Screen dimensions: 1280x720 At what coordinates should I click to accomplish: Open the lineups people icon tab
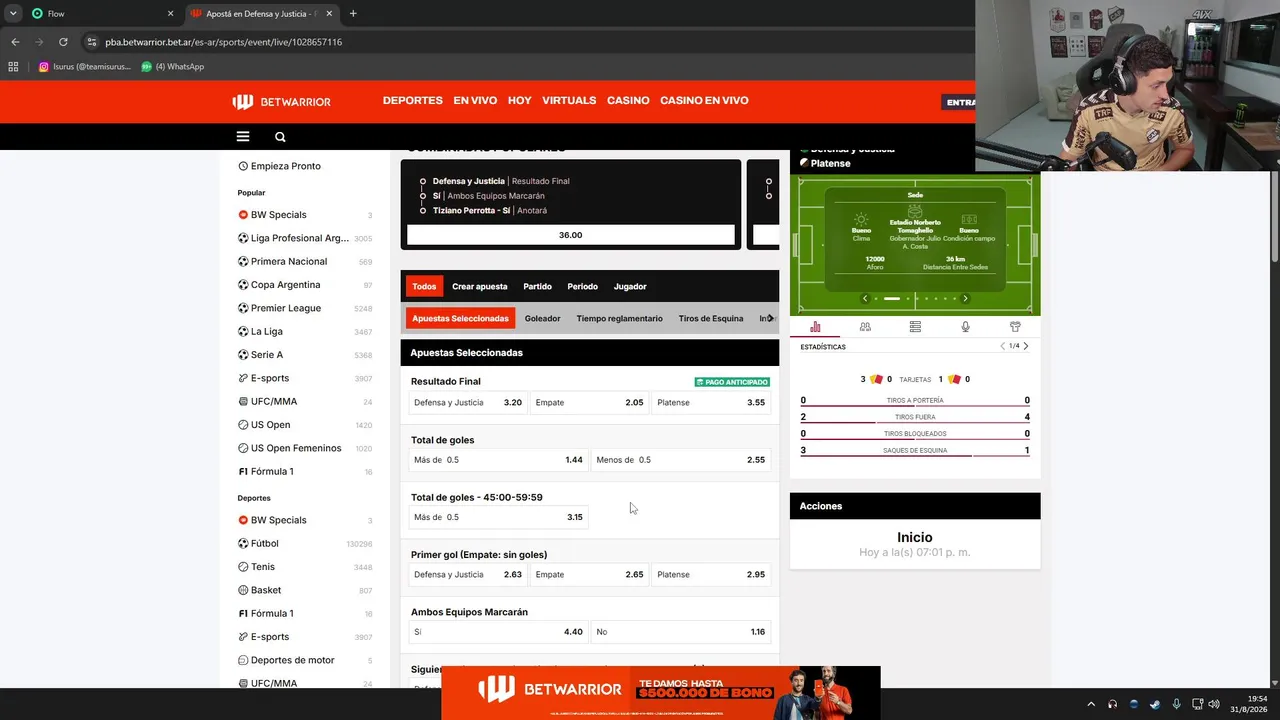tap(865, 327)
